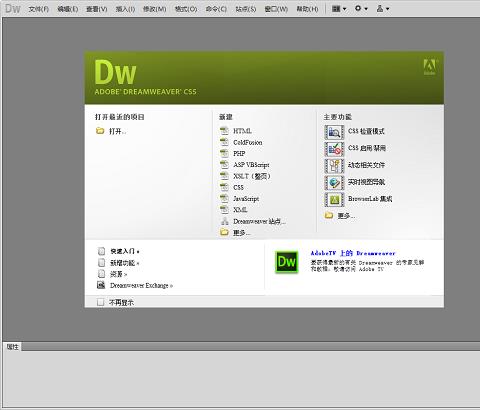Tick the 不再显示 checkbox
480x410 pixels.
pos(100,302)
